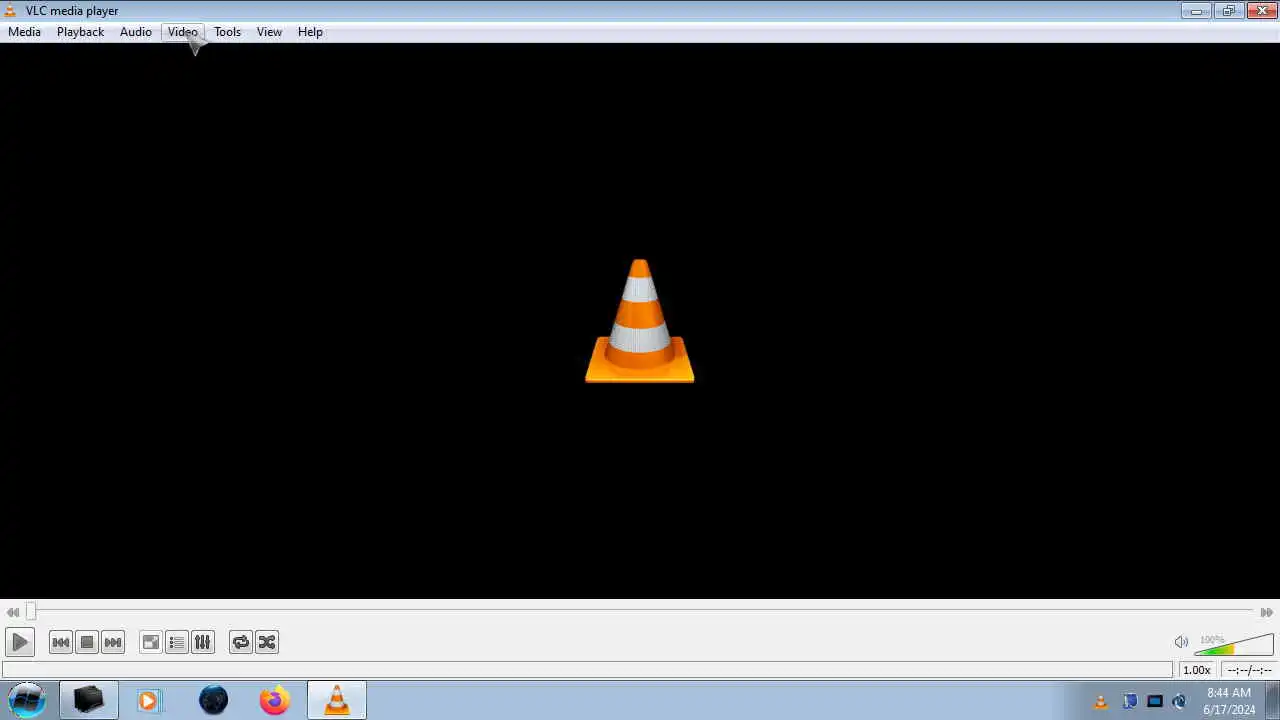Click the system tray speaker icon
This screenshot has height=720, width=1280.
(x=1179, y=701)
